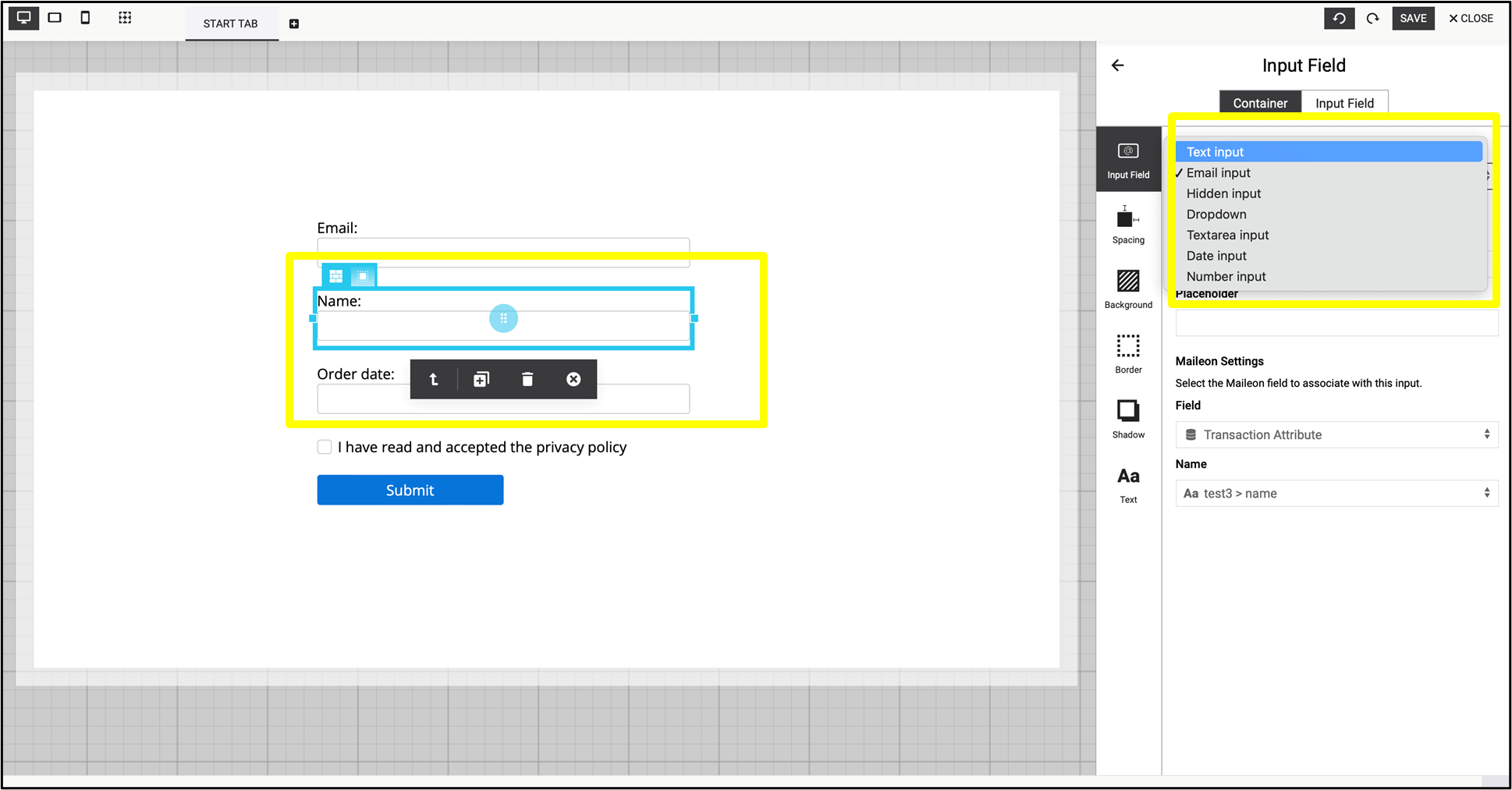
Task: Select the Name: label text
Action: pos(339,301)
